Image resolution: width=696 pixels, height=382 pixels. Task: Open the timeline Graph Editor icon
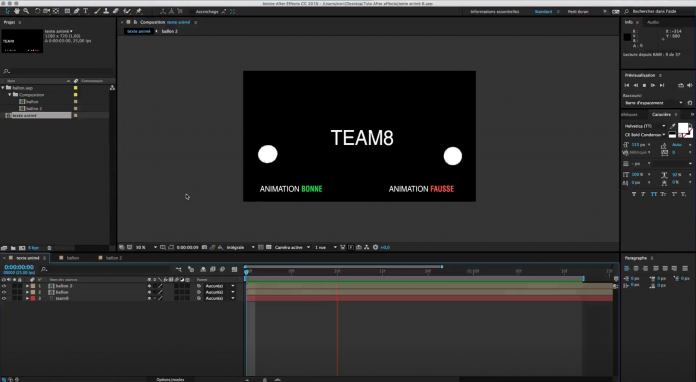(x=234, y=269)
